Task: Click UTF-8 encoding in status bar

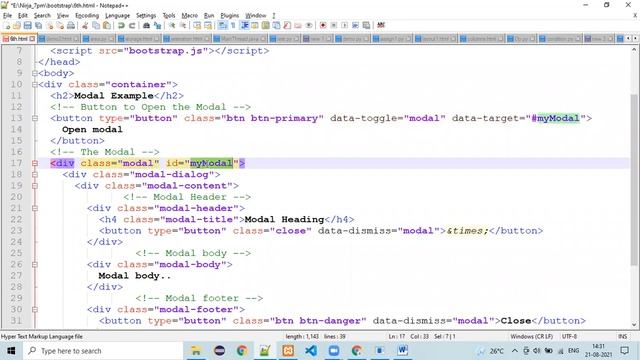Action: pyautogui.click(x=569, y=337)
